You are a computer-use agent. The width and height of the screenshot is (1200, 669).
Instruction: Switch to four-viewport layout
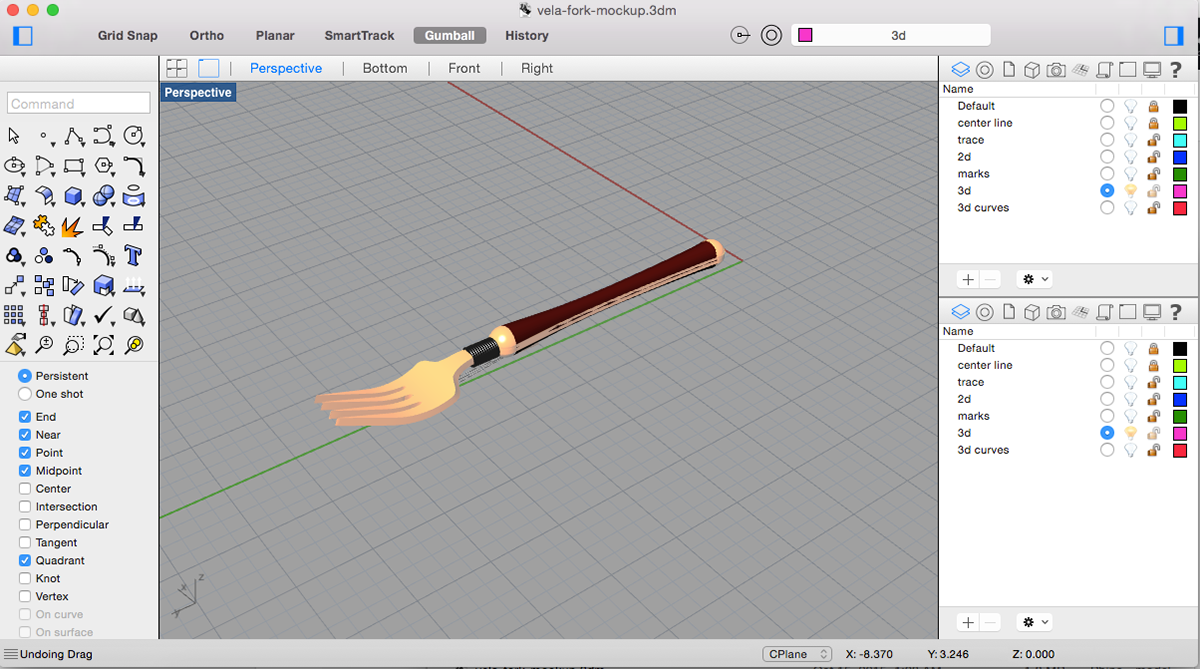click(x=177, y=68)
